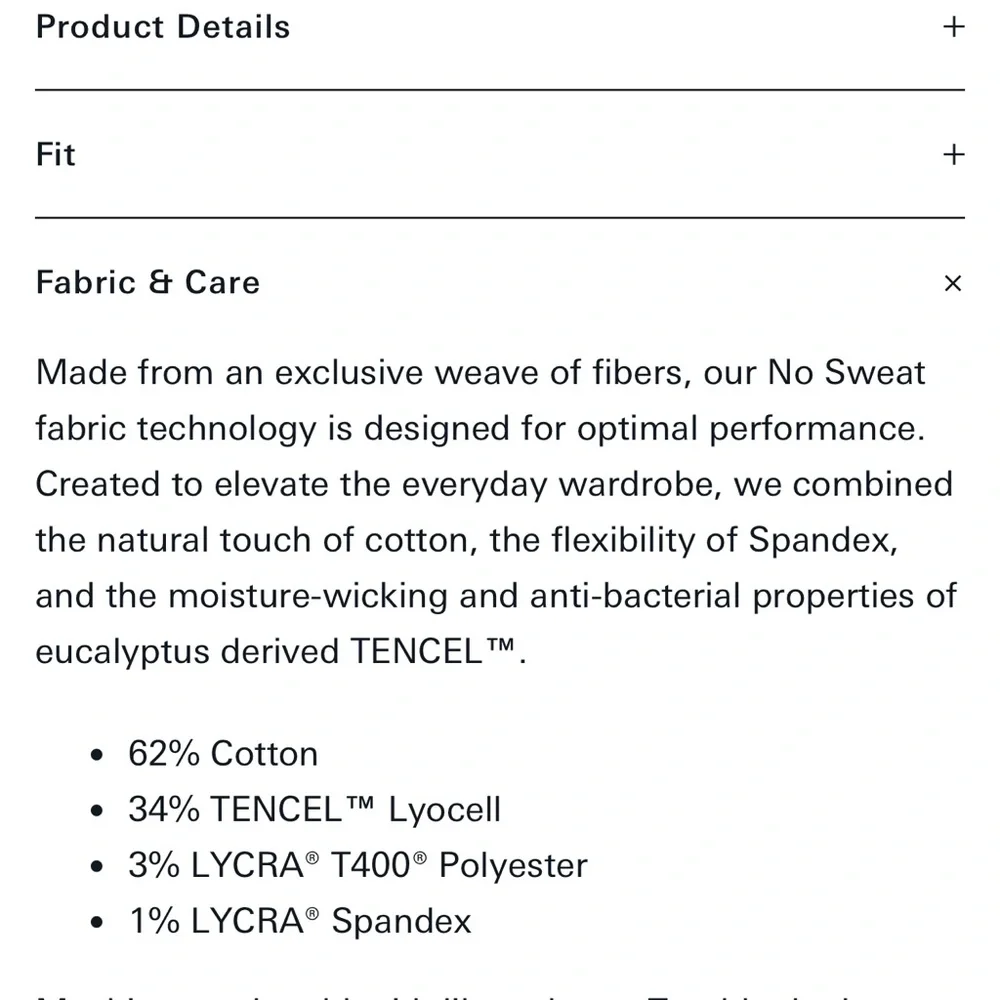Click the bullet beside 1% LYCRA Spandex

(97, 923)
